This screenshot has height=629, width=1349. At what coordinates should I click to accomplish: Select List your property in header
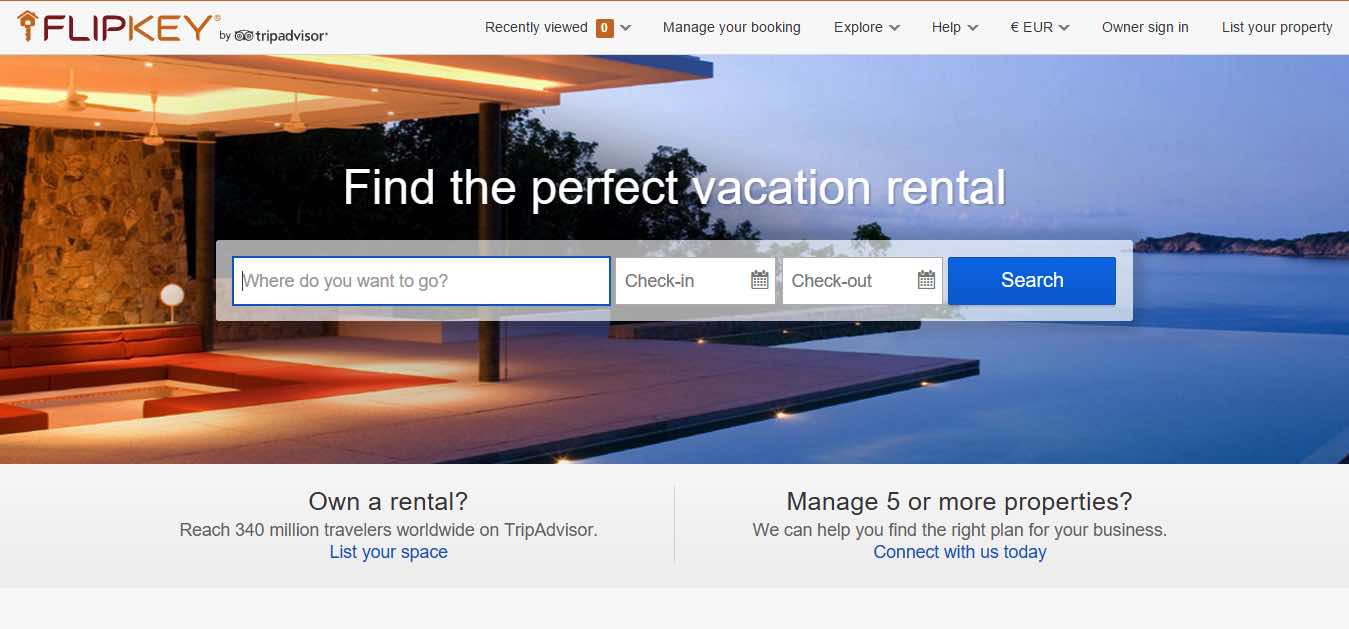pyautogui.click(x=1277, y=28)
